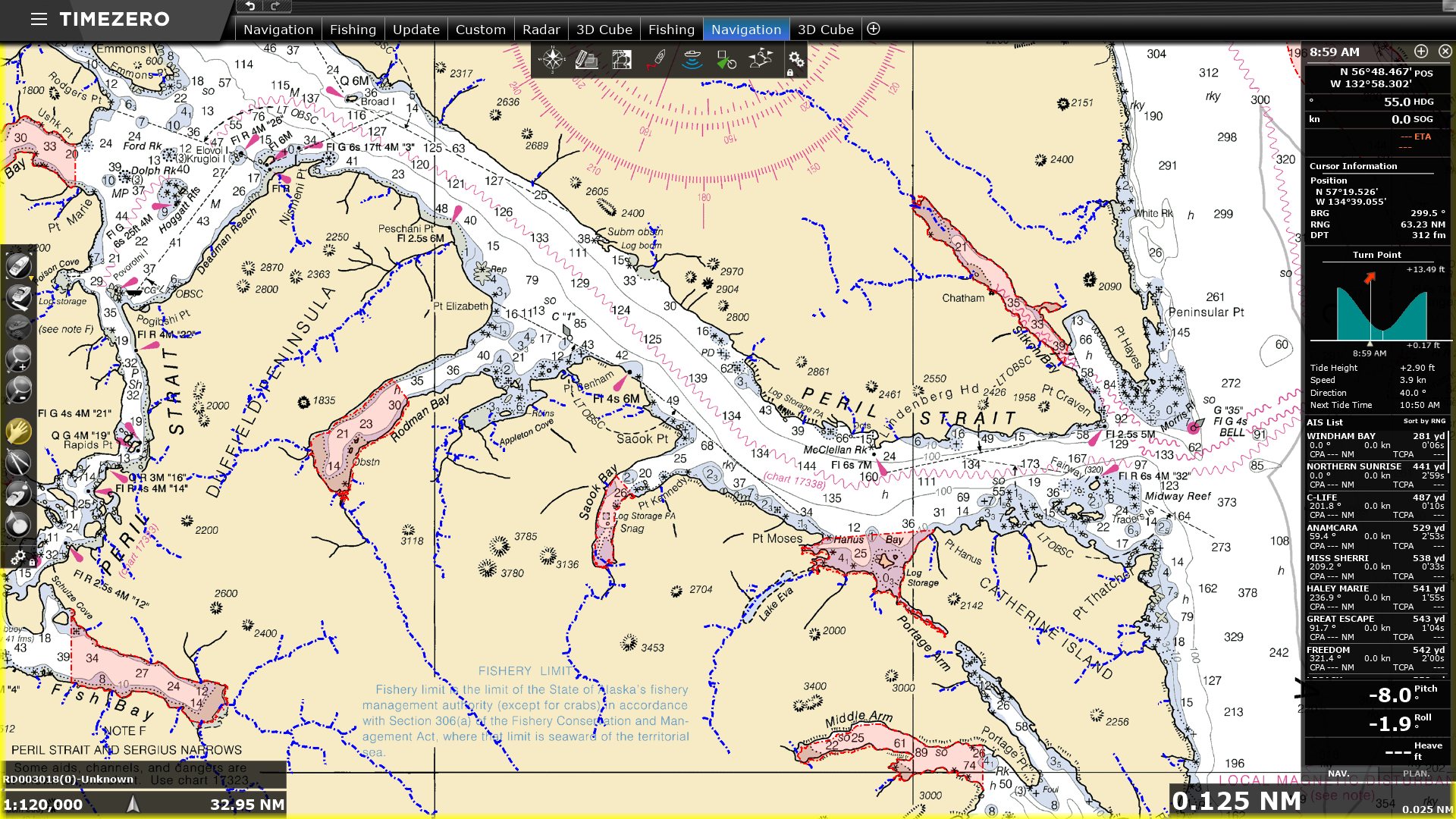Select FREEDOM in AIS list

pyautogui.click(x=1376, y=659)
